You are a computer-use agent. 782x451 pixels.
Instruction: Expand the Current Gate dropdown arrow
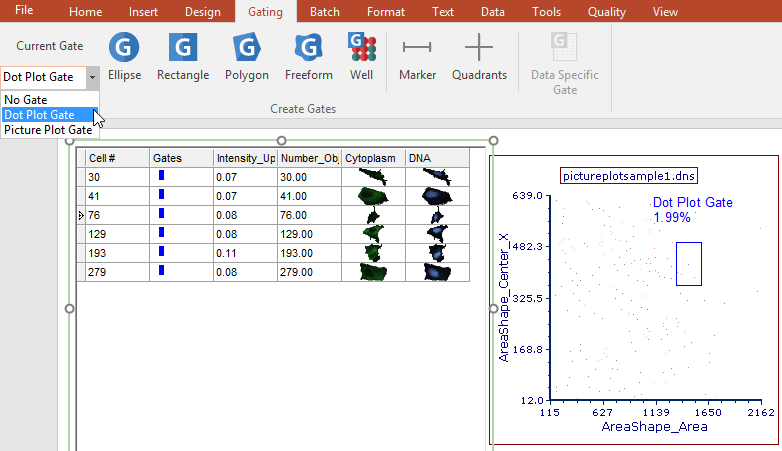92,76
